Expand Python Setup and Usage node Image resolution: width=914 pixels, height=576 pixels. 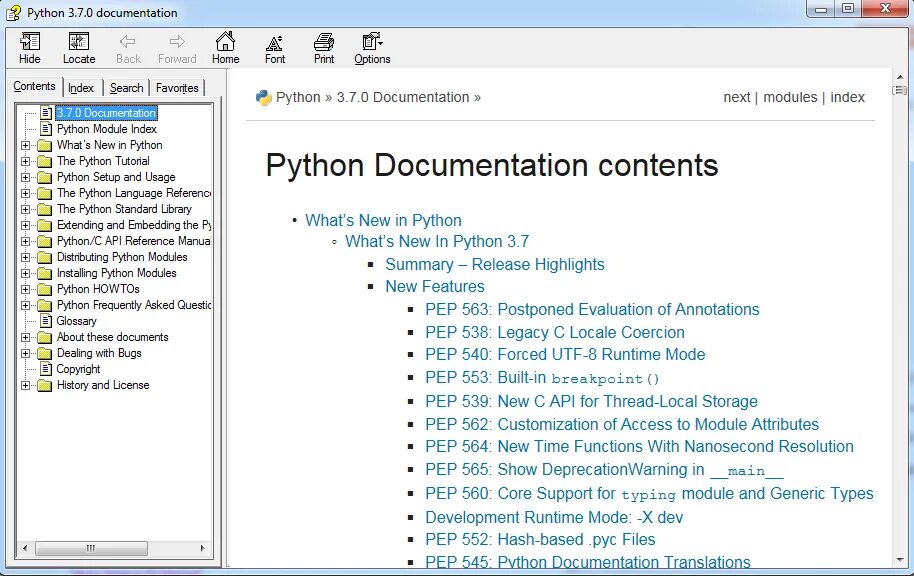click(x=25, y=177)
